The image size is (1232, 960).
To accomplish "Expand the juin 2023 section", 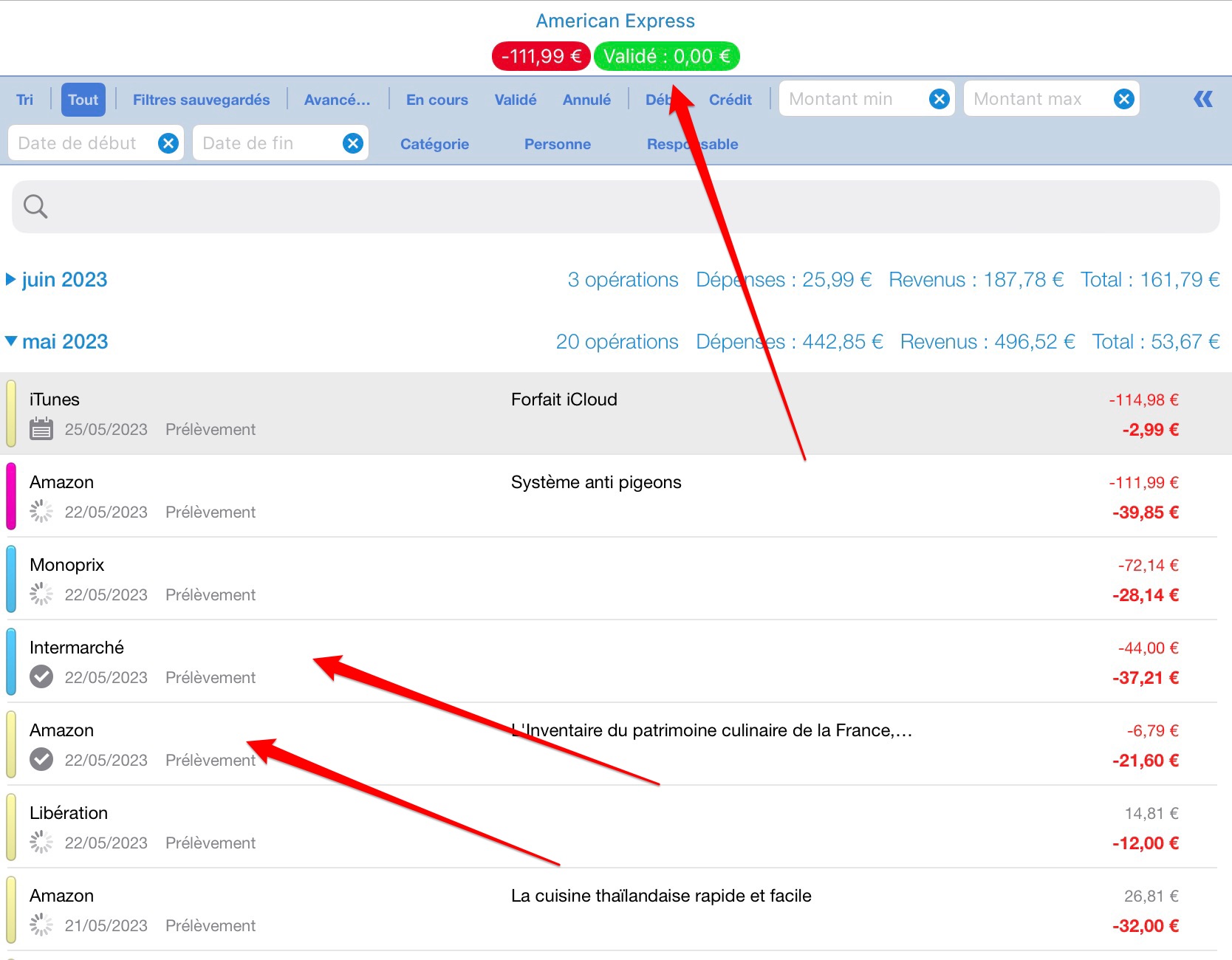I will pyautogui.click(x=11, y=280).
